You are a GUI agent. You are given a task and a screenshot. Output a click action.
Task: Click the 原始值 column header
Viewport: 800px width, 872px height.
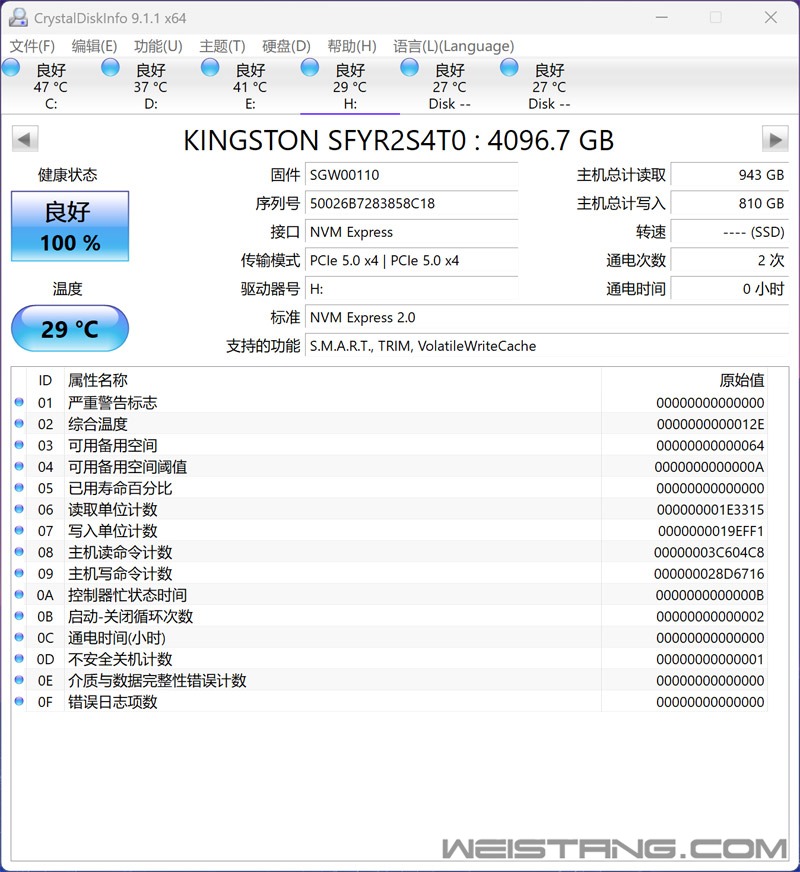pyautogui.click(x=742, y=380)
